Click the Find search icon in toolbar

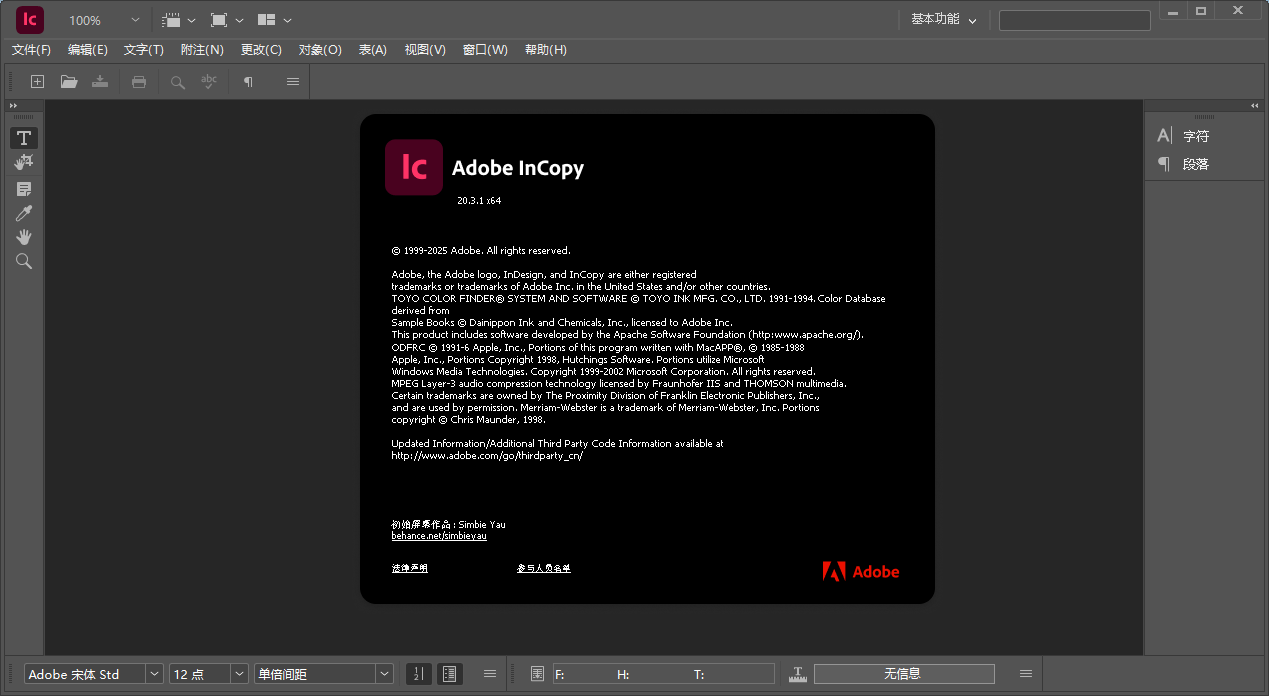pyautogui.click(x=178, y=82)
